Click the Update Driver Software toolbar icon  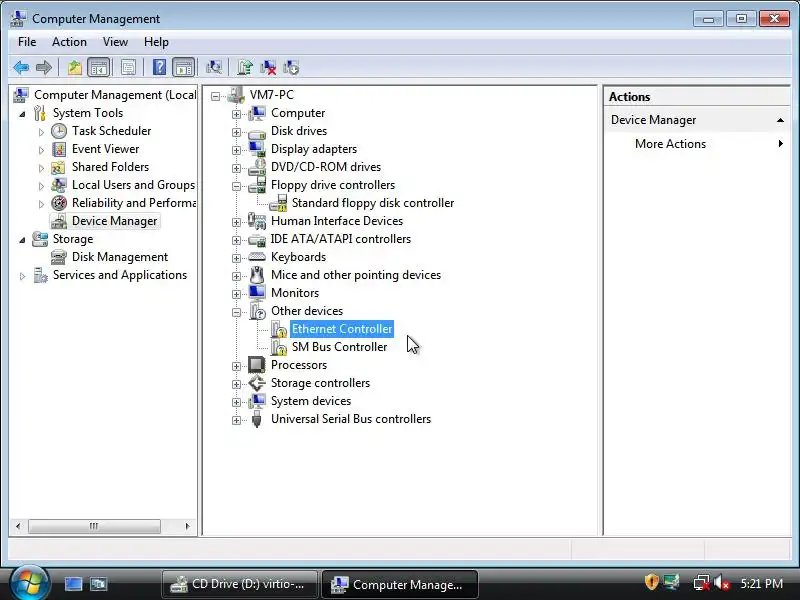[245, 67]
